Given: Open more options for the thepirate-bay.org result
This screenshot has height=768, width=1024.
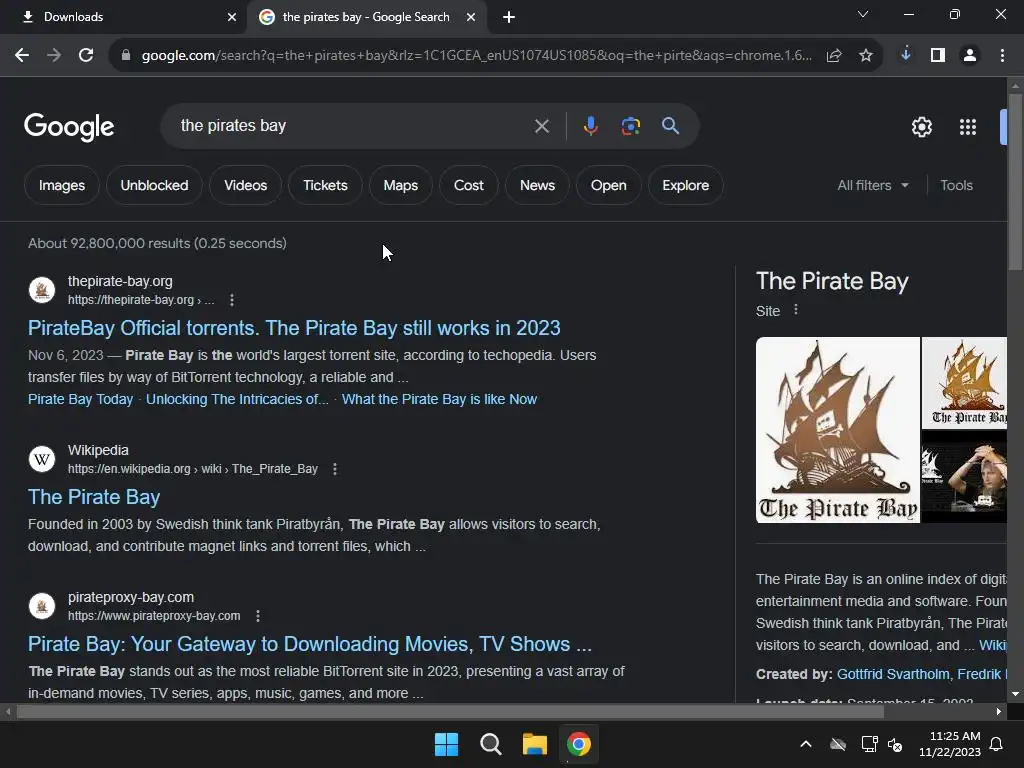Looking at the screenshot, I should pyautogui.click(x=232, y=300).
